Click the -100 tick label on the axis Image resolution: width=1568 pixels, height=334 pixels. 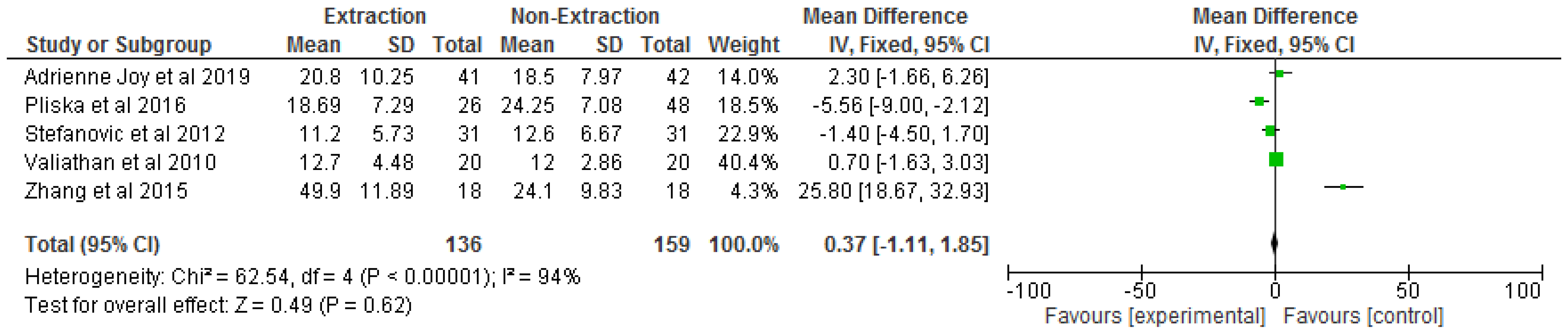coord(1028,291)
